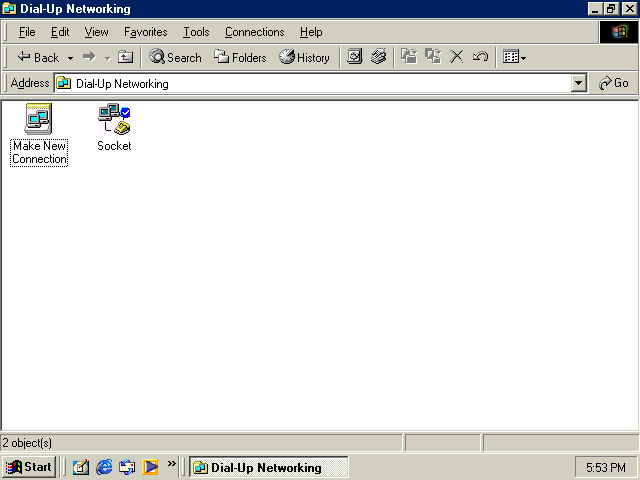Restore down the Dial-Up Networking window
The image size is (640, 480).
[611, 9]
